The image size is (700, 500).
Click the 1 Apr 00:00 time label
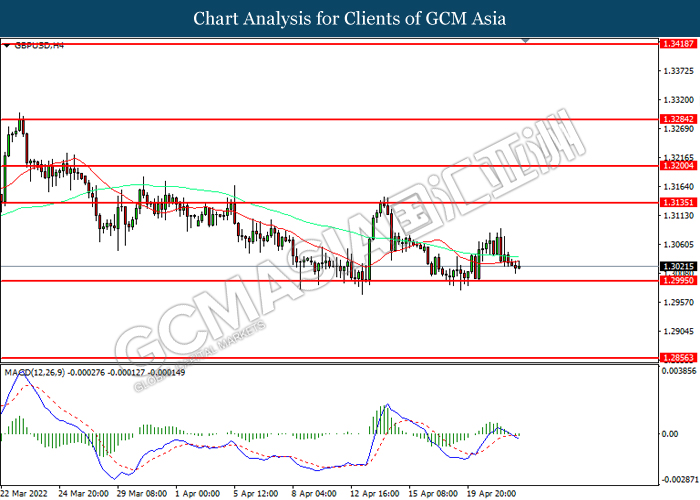[x=198, y=493]
